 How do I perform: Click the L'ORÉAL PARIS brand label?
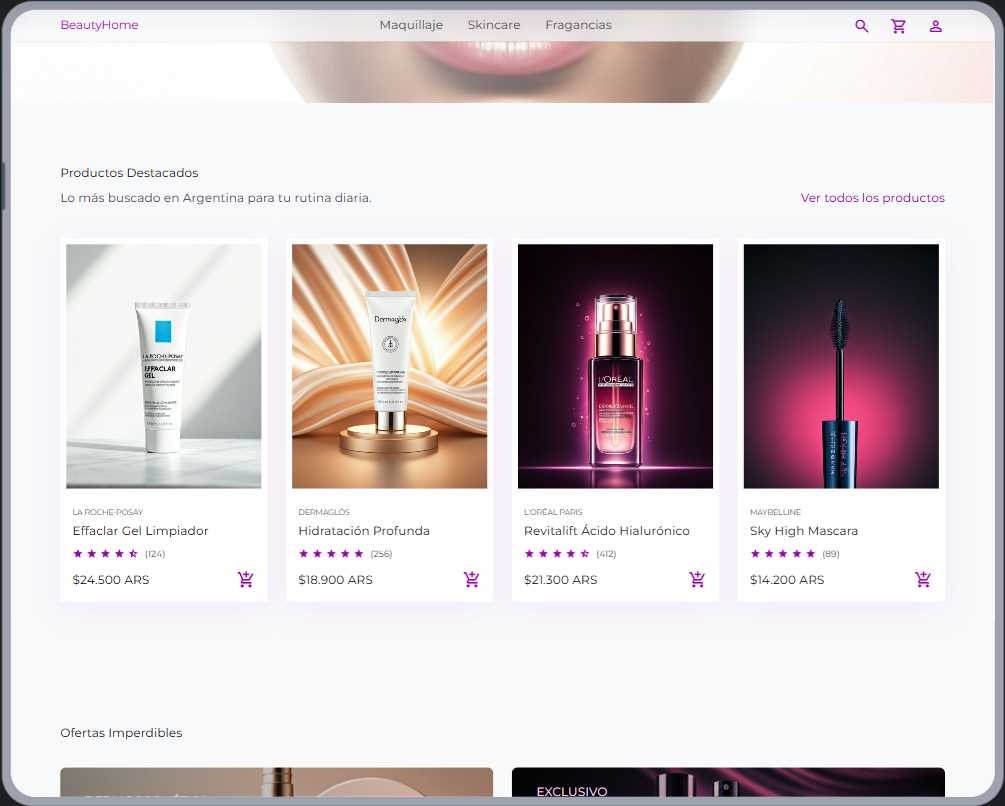pos(553,512)
